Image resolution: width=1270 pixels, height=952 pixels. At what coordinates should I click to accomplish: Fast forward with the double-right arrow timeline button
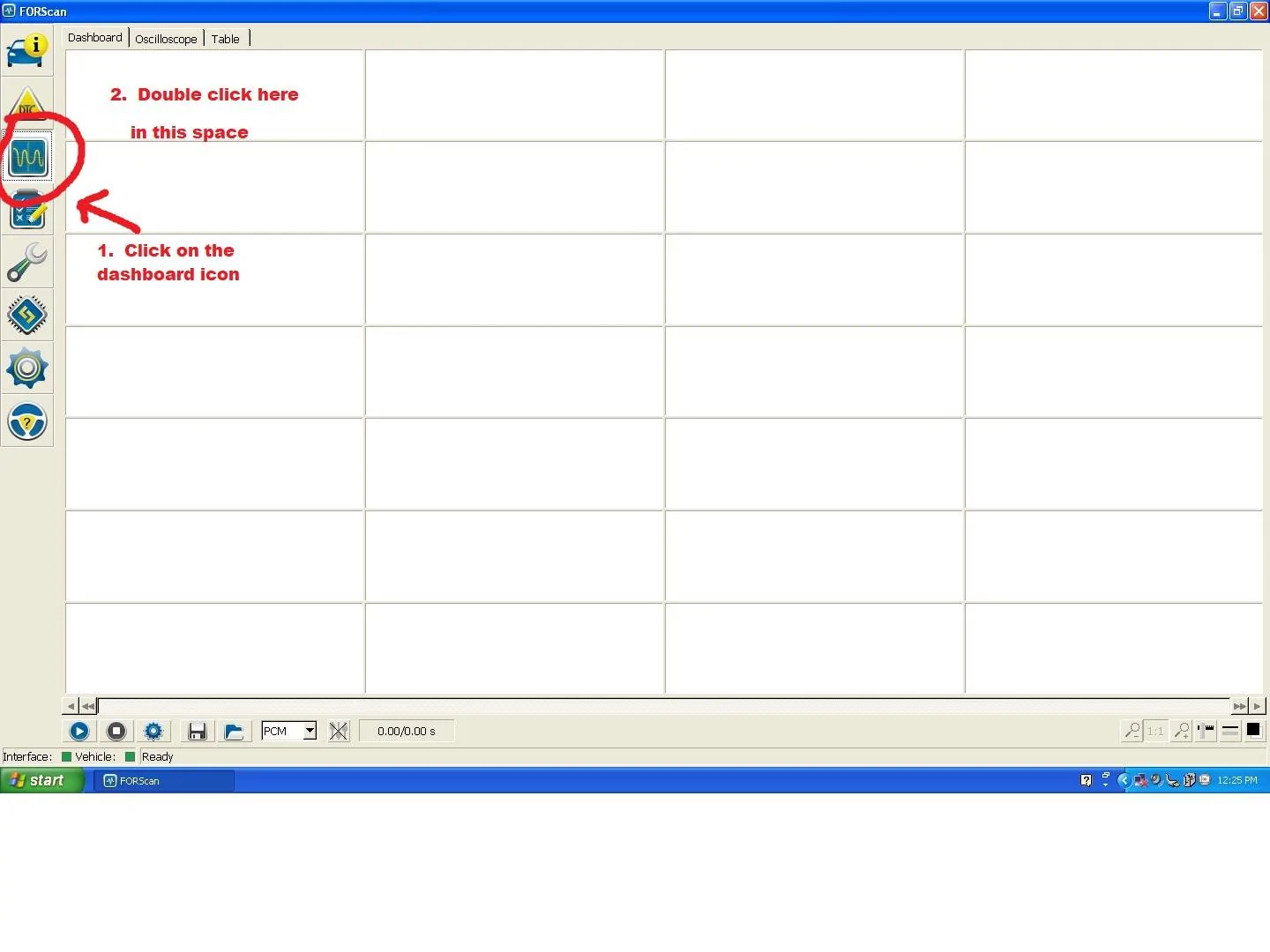tap(1239, 706)
